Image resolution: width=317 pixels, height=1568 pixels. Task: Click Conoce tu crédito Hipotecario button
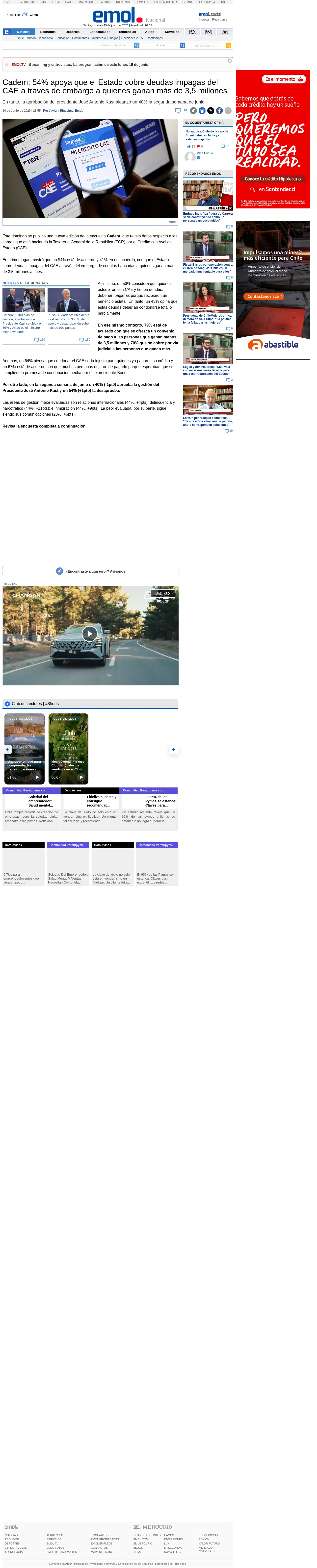[x=273, y=179]
